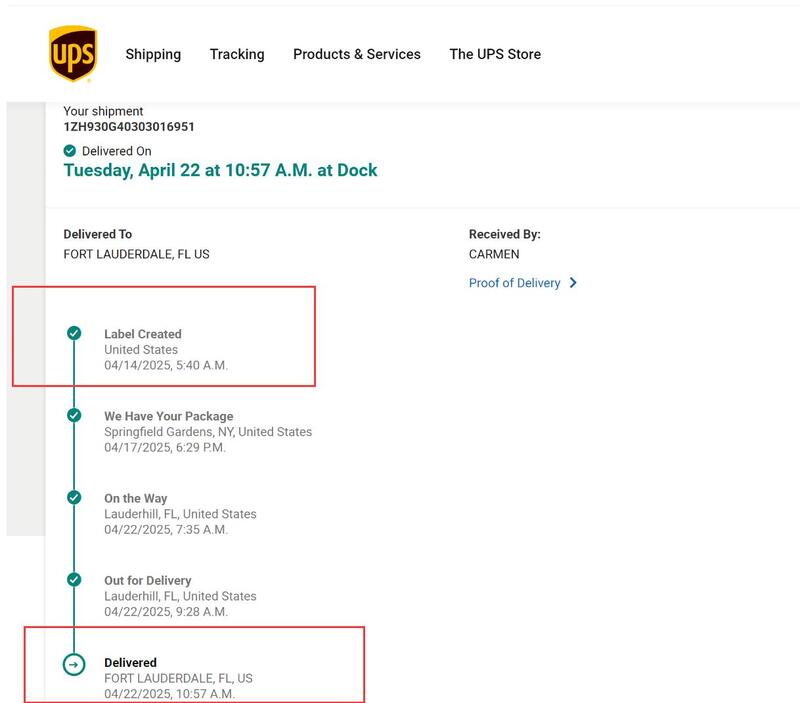
Task: Click the Delivered To heading
Action: [97, 234]
